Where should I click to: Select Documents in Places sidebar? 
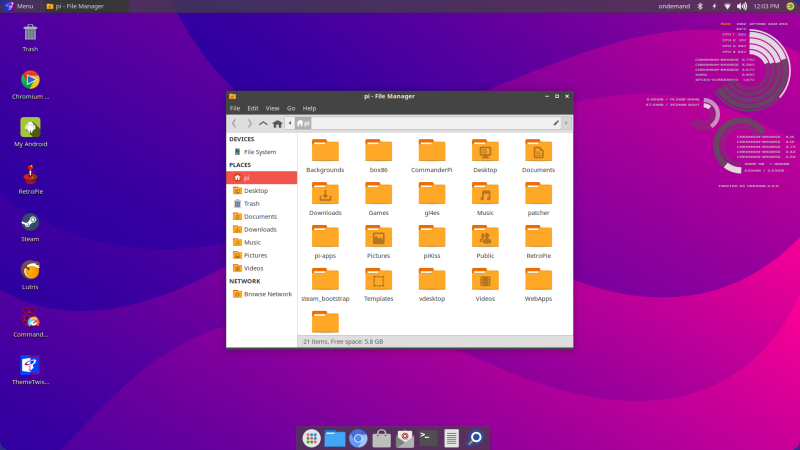point(261,216)
